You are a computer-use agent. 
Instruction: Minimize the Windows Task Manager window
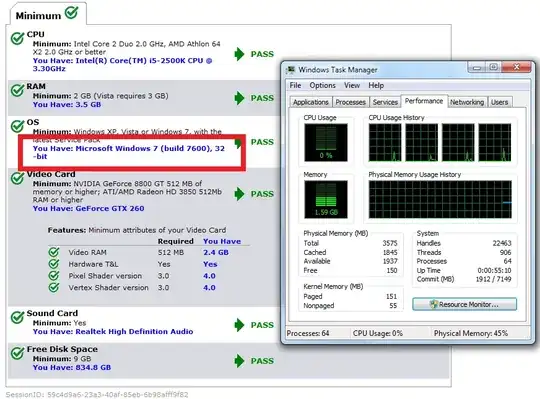pos(477,67)
